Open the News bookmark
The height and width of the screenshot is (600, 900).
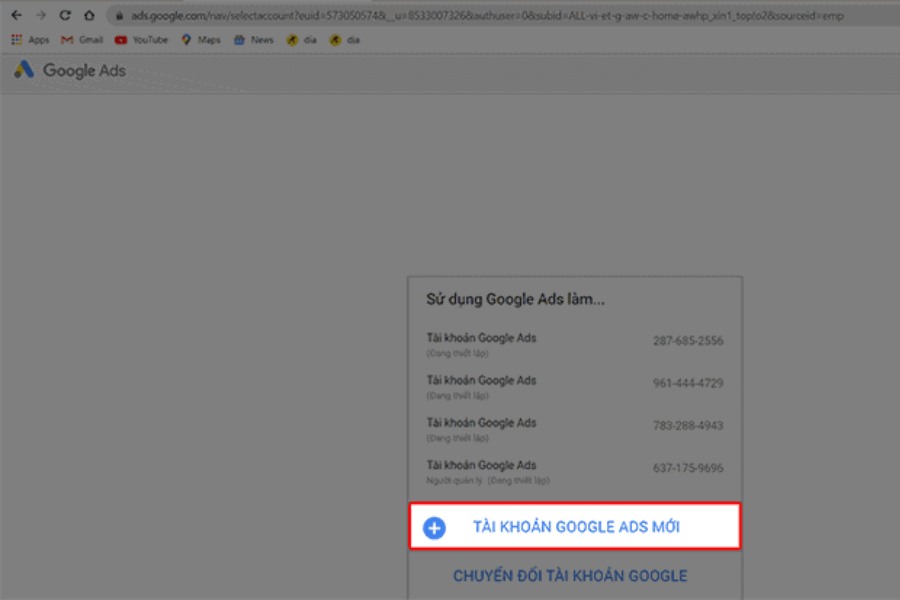coord(253,40)
